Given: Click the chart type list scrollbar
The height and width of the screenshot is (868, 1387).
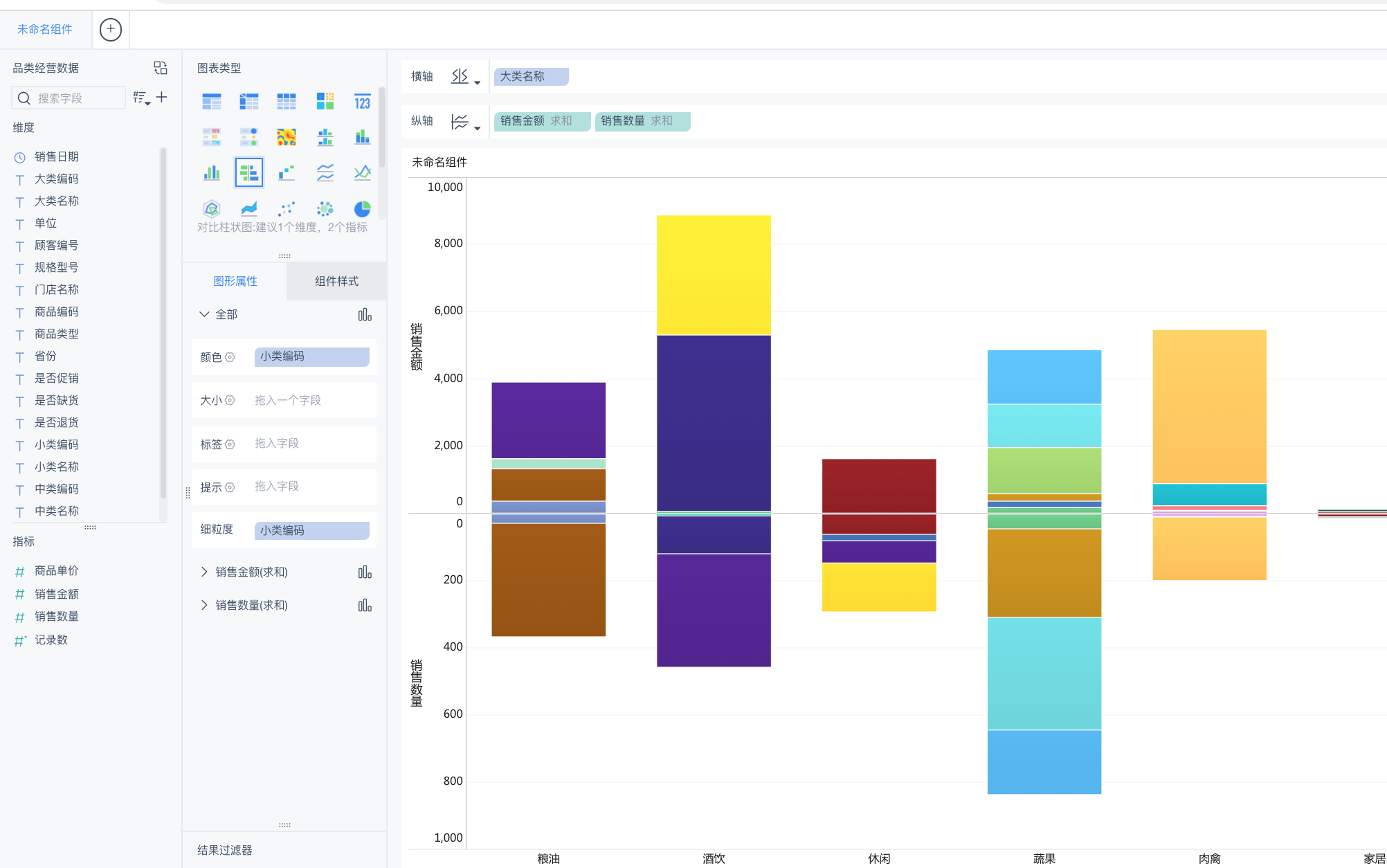Looking at the screenshot, I should 382,128.
